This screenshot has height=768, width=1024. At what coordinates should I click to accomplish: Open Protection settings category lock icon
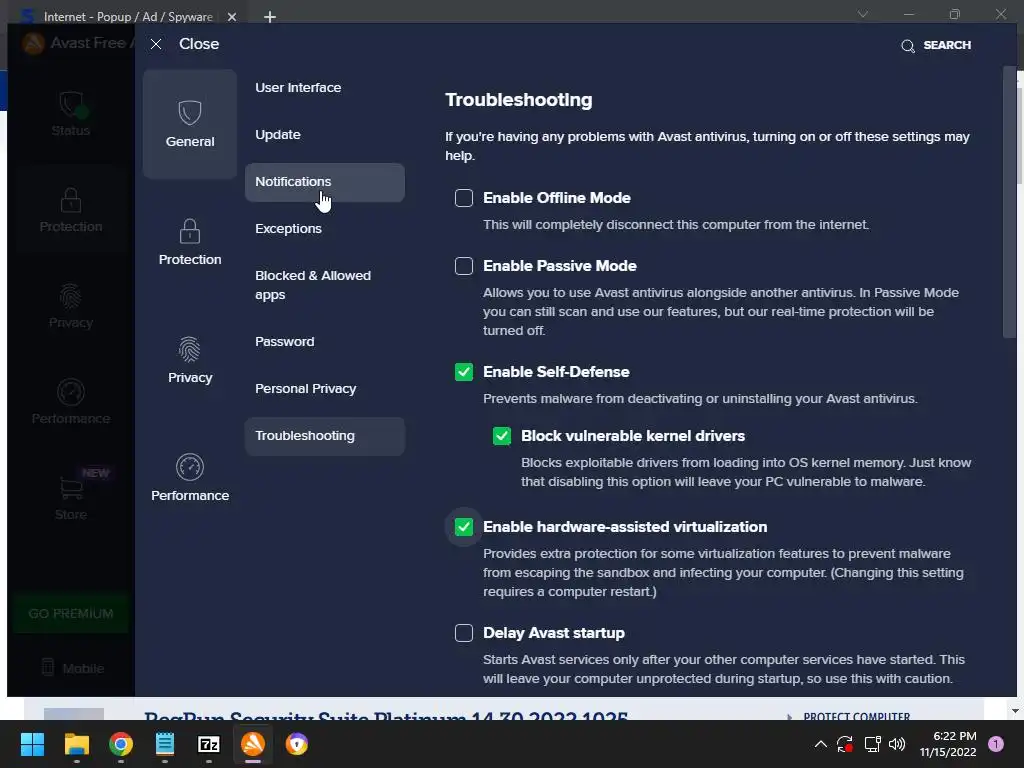(189, 231)
